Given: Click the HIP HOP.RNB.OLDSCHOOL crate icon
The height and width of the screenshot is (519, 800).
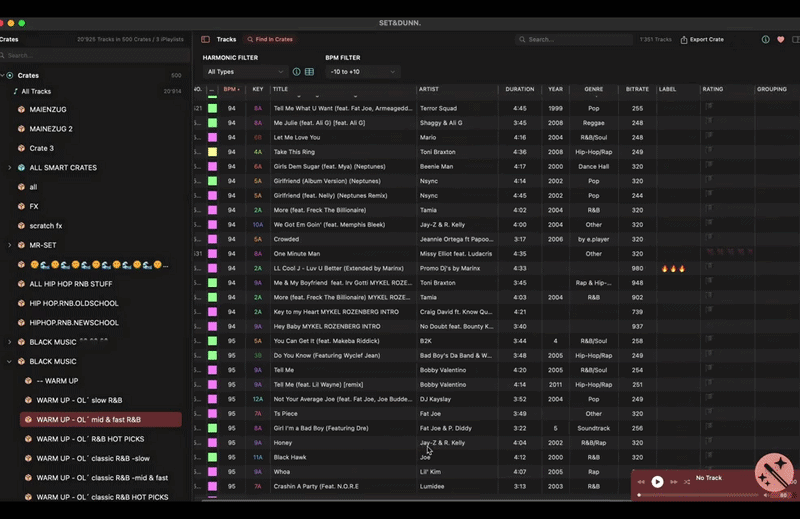Looking at the screenshot, I should [x=21, y=303].
